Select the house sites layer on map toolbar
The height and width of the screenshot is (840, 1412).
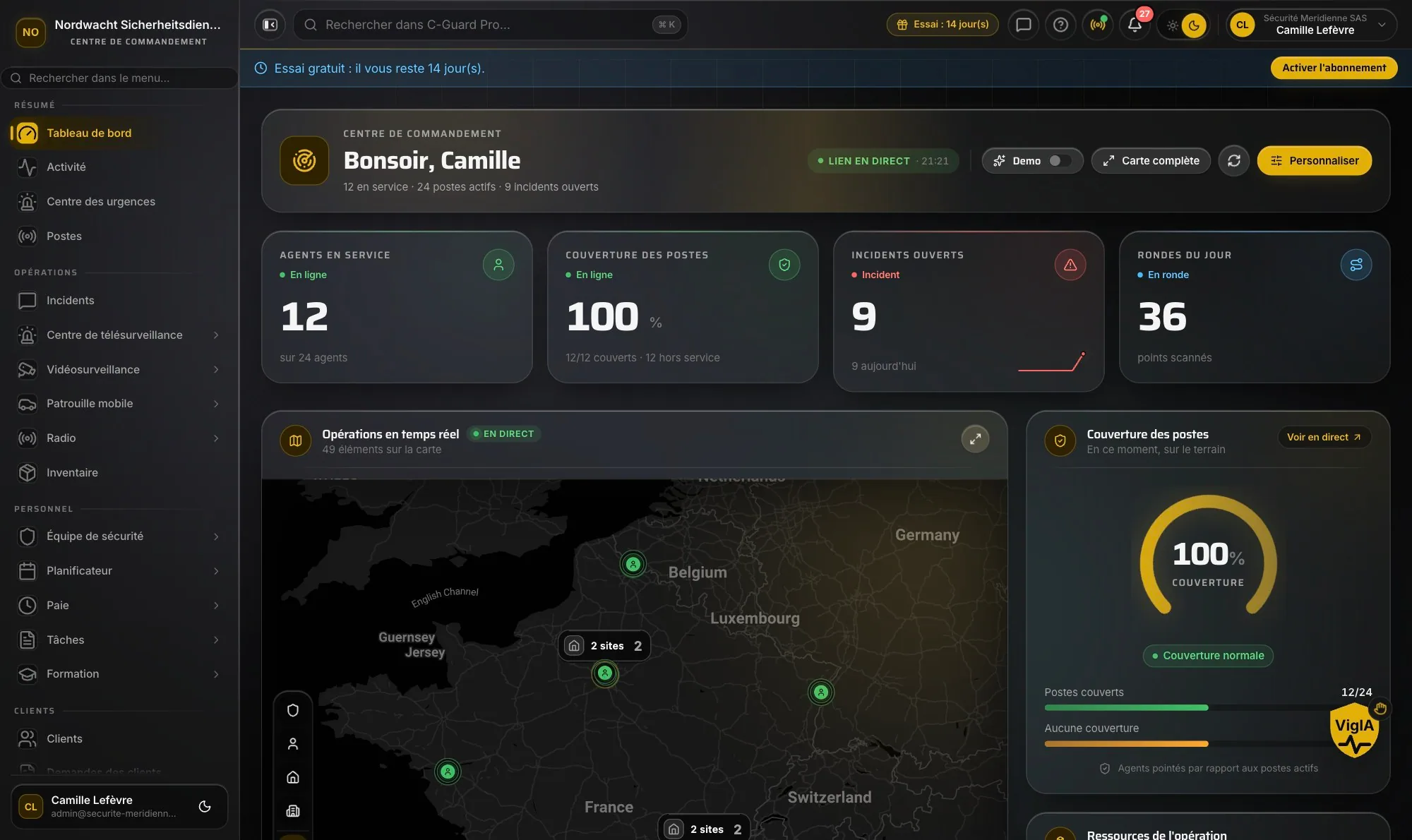(x=293, y=777)
